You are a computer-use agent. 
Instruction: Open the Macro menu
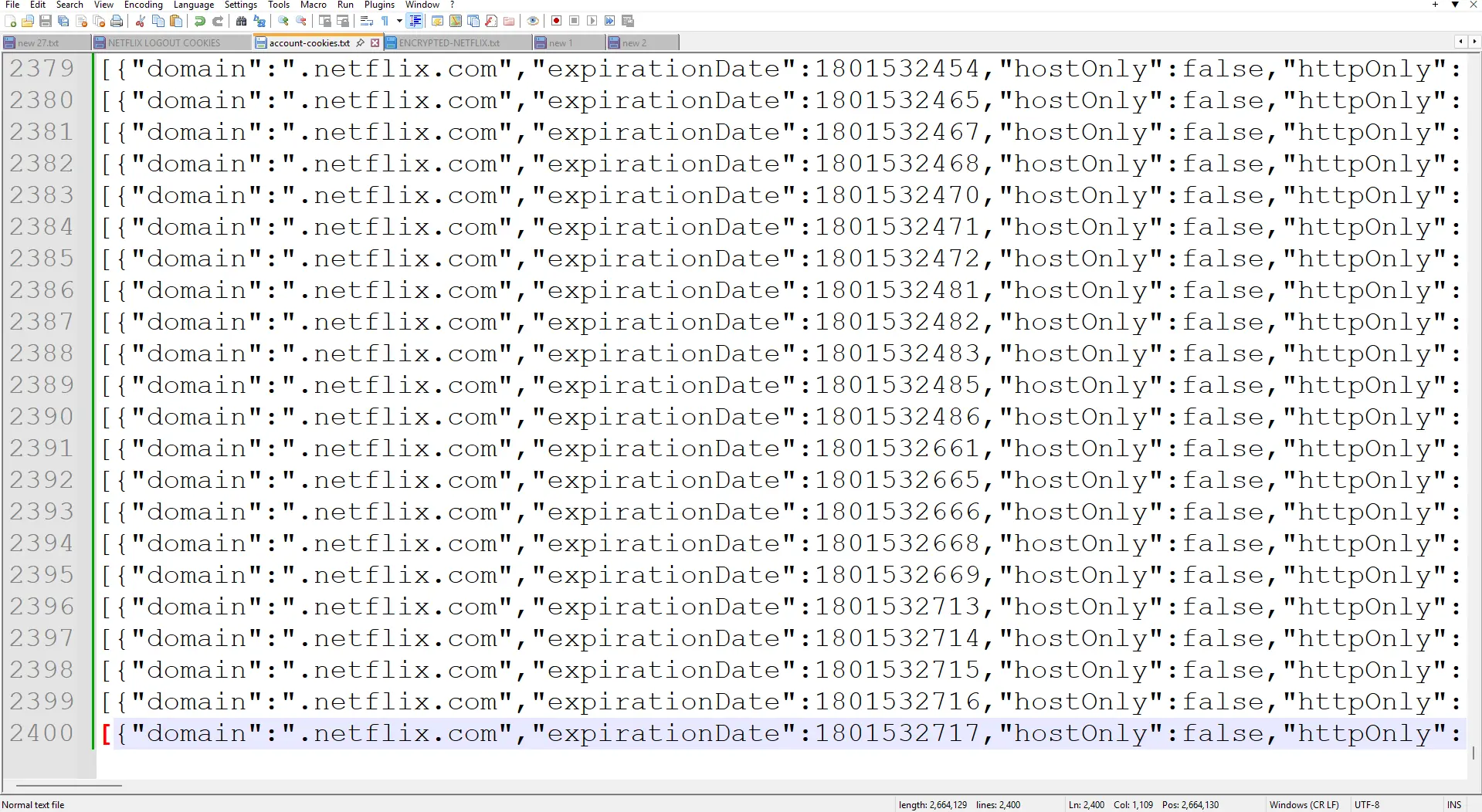313,5
